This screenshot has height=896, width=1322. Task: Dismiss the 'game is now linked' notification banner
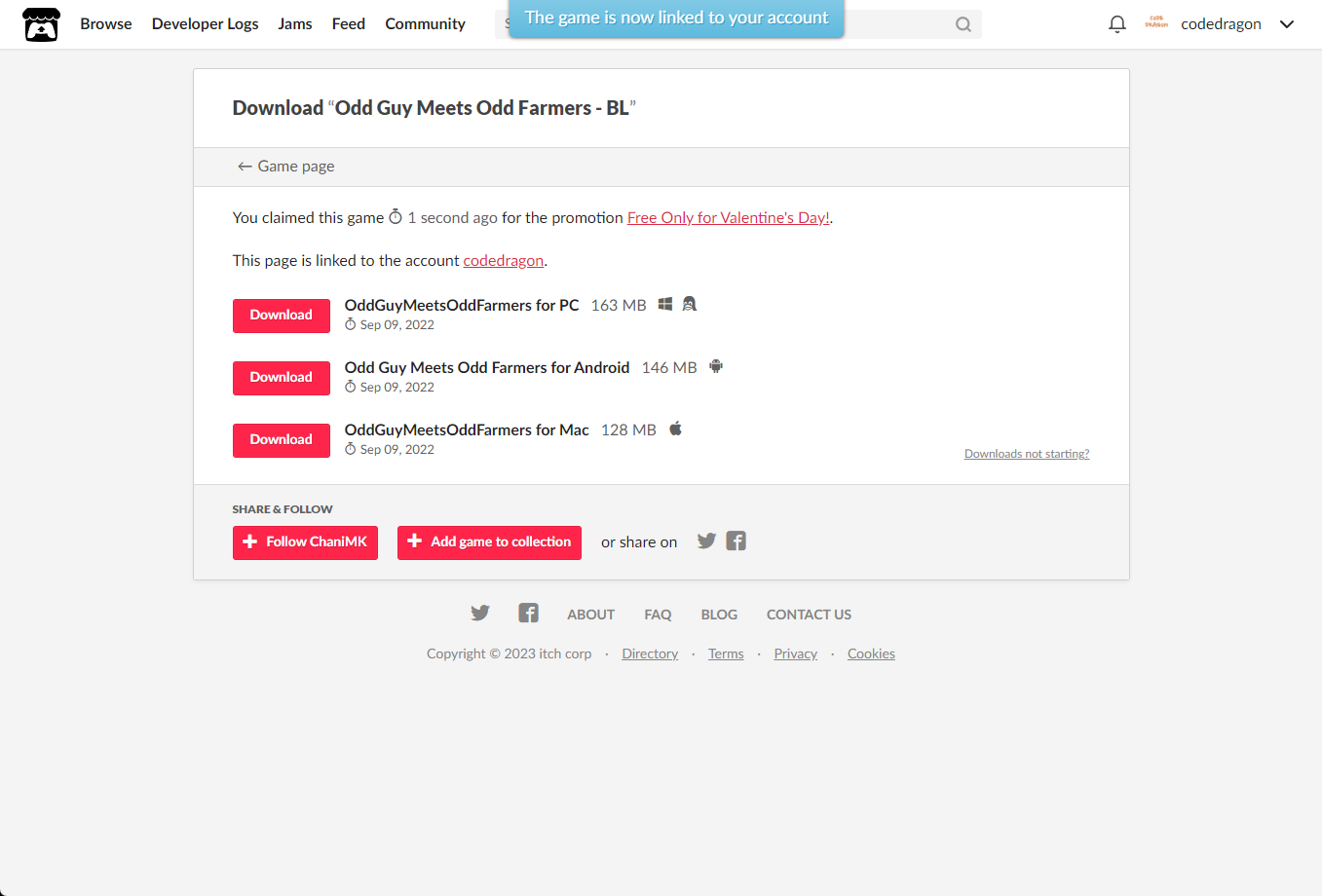[677, 19]
